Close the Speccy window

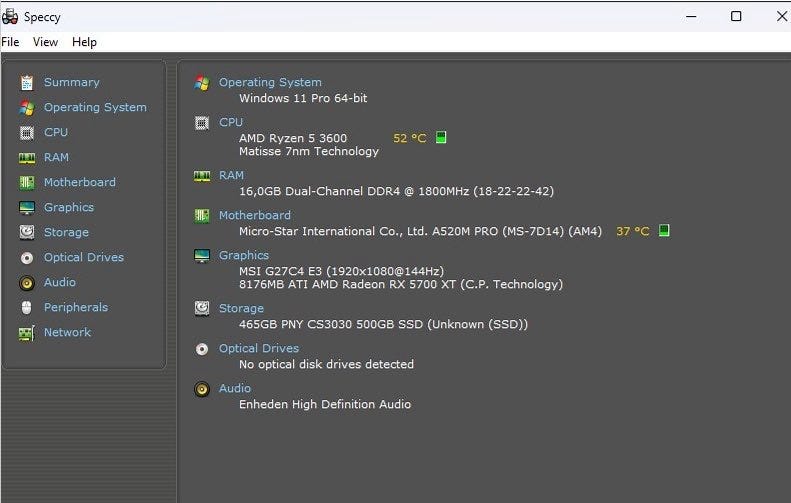[781, 17]
